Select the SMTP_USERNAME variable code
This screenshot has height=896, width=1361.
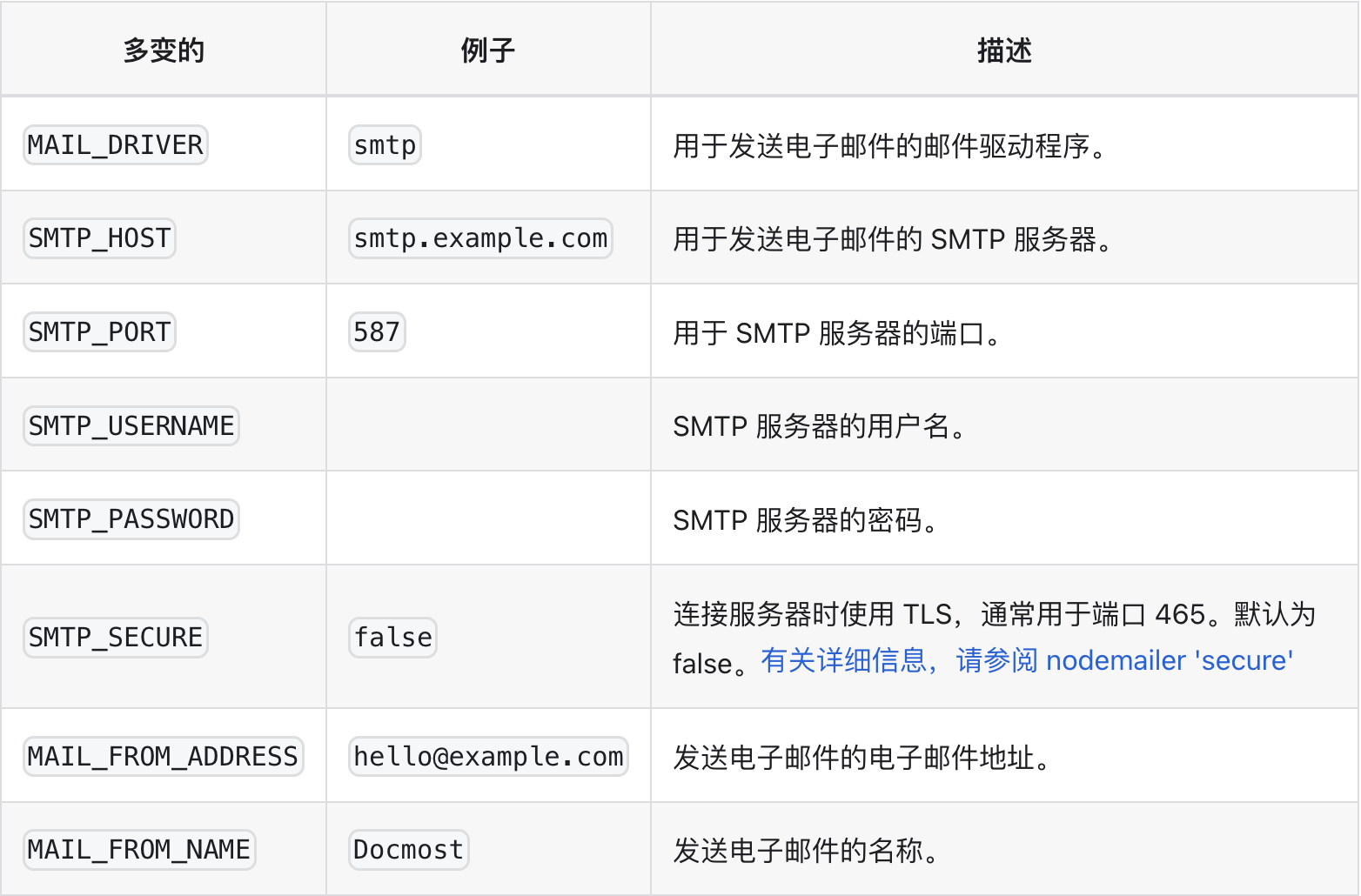[131, 425]
